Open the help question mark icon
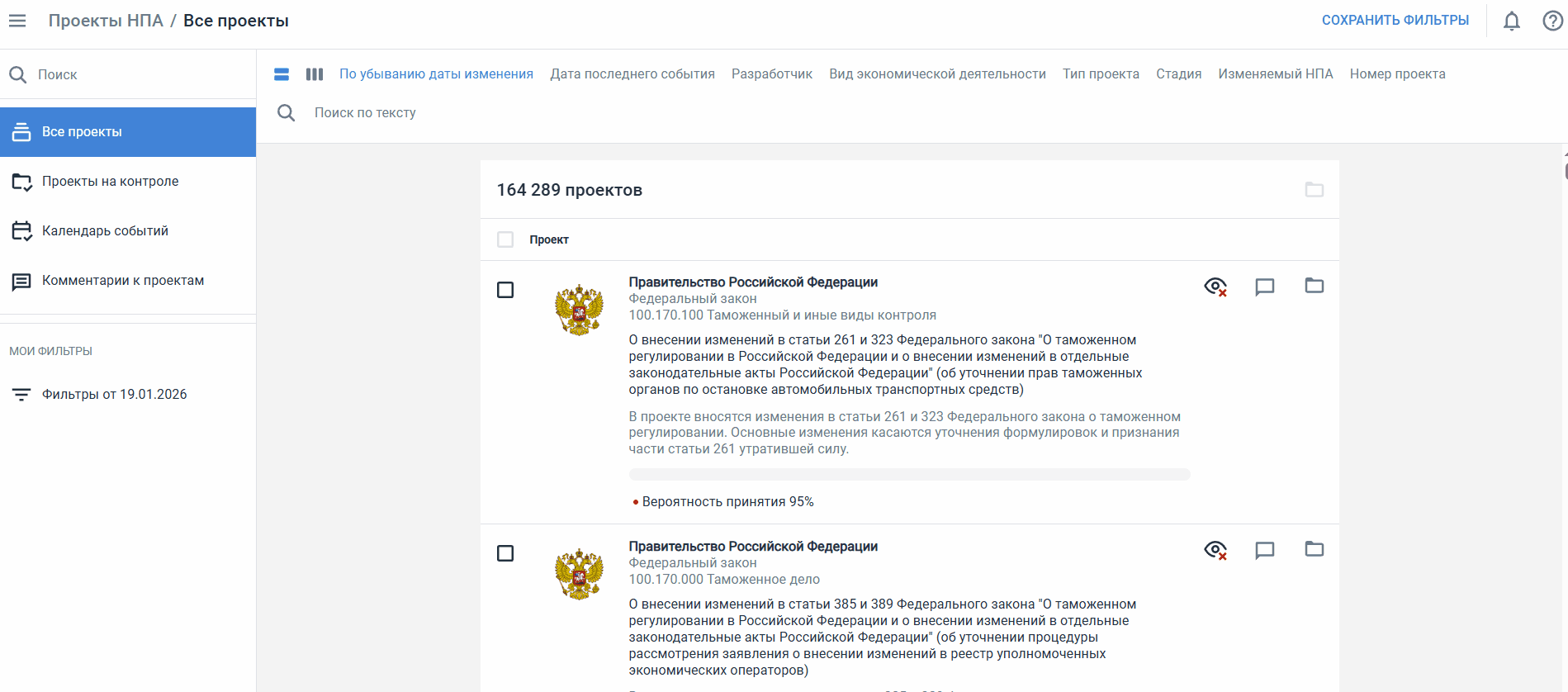1568x692 pixels. tap(1552, 21)
